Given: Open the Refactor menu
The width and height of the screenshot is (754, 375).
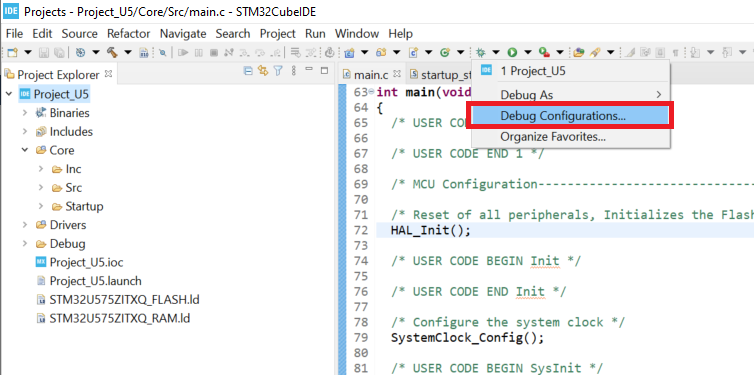Looking at the screenshot, I should tap(128, 34).
